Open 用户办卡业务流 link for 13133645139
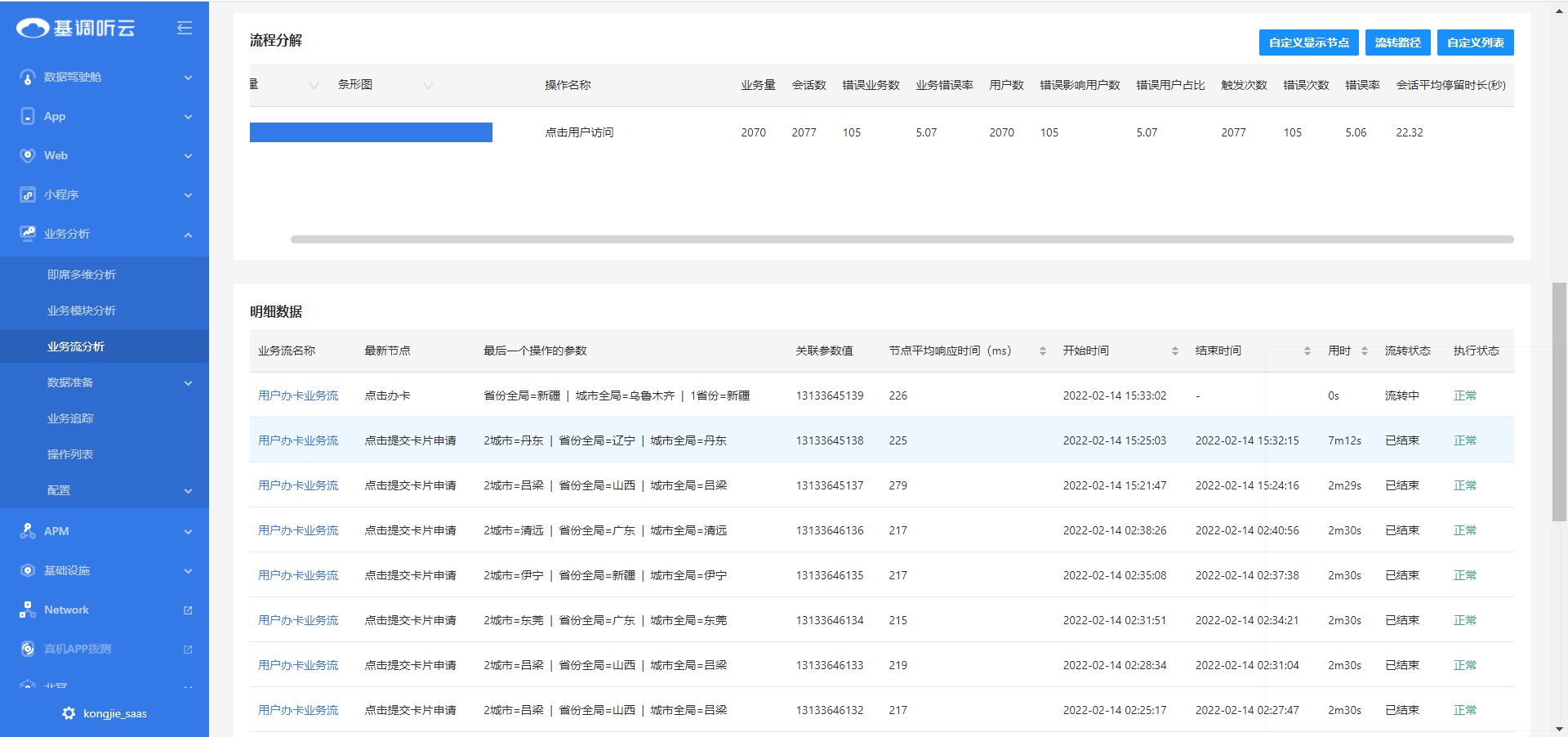 (x=298, y=395)
